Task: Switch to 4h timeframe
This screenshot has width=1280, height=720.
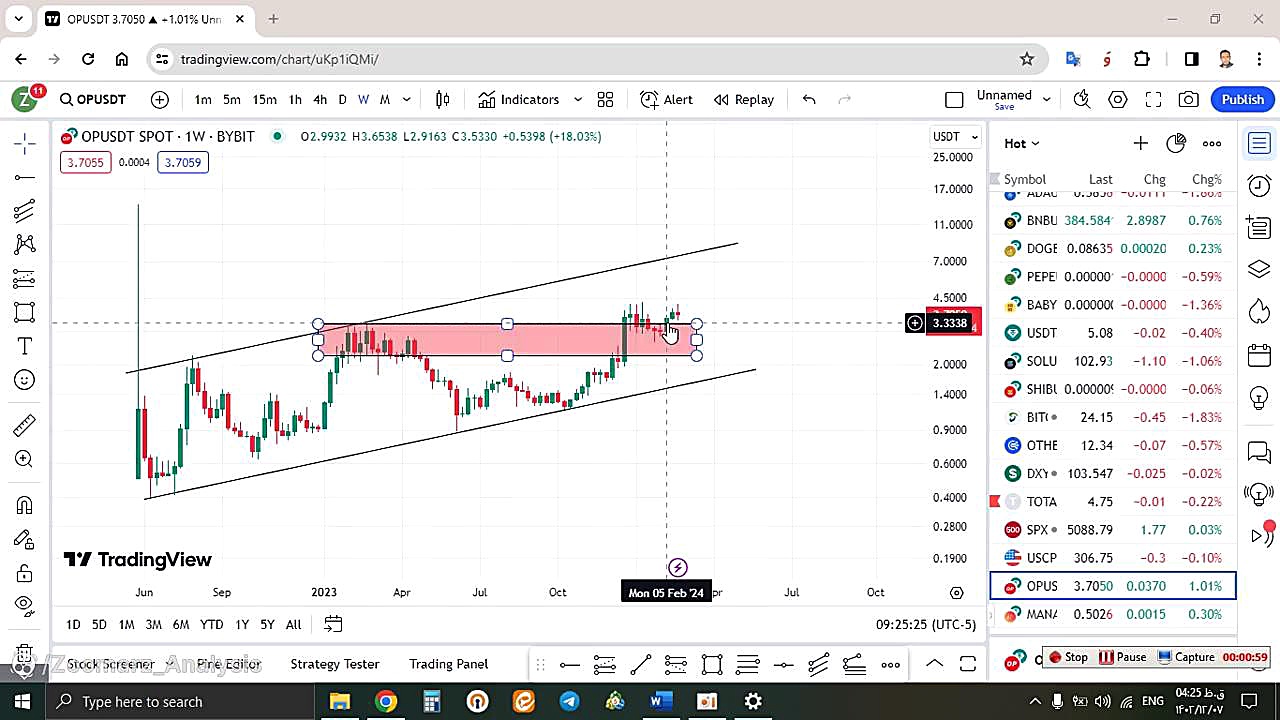Action: 320,99
